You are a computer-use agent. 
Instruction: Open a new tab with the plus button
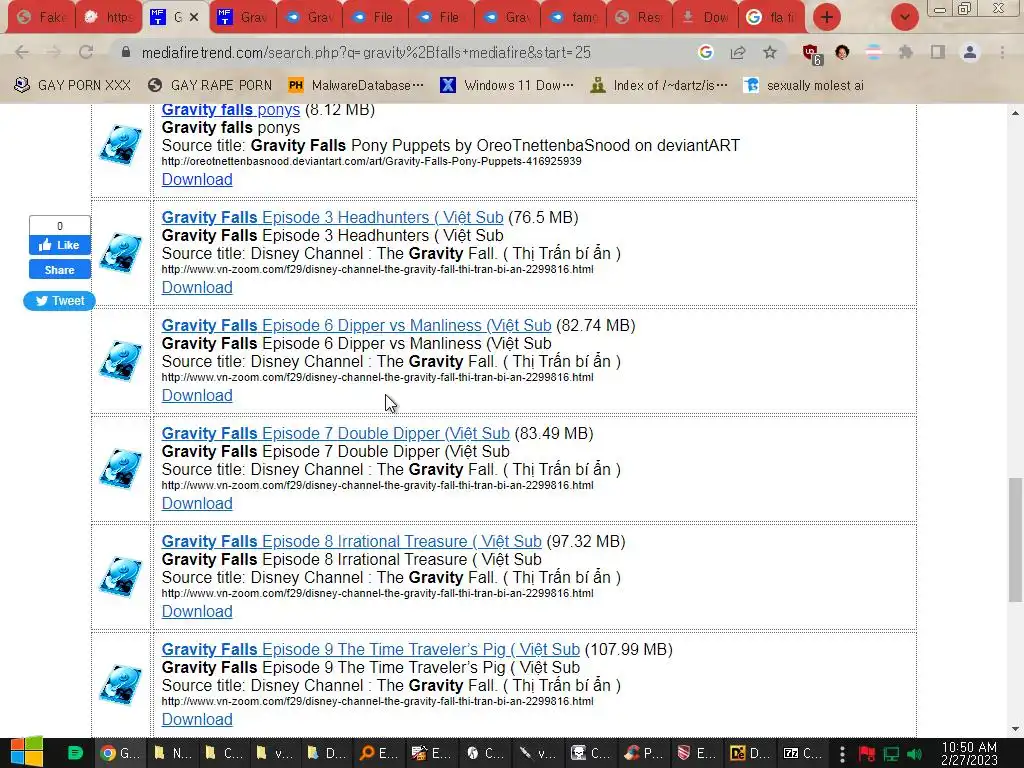(x=827, y=17)
